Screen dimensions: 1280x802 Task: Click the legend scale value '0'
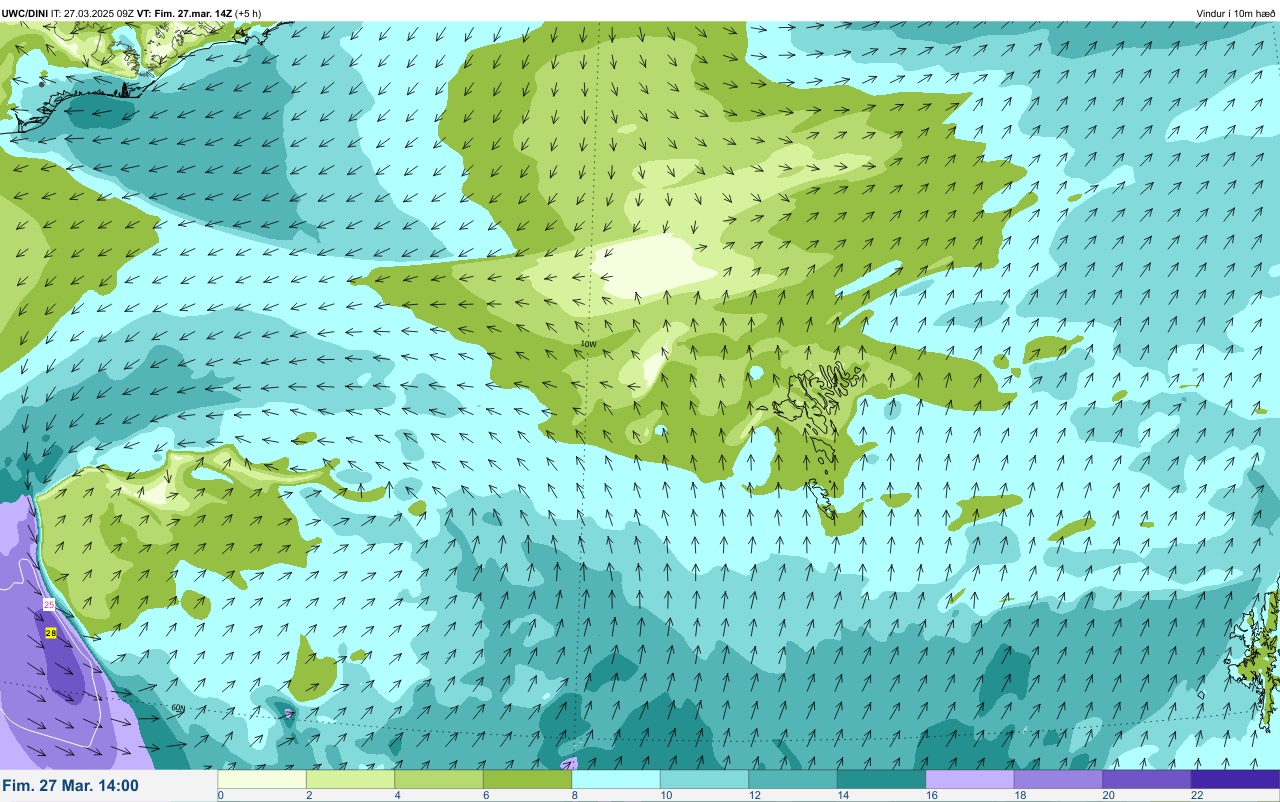(x=220, y=795)
